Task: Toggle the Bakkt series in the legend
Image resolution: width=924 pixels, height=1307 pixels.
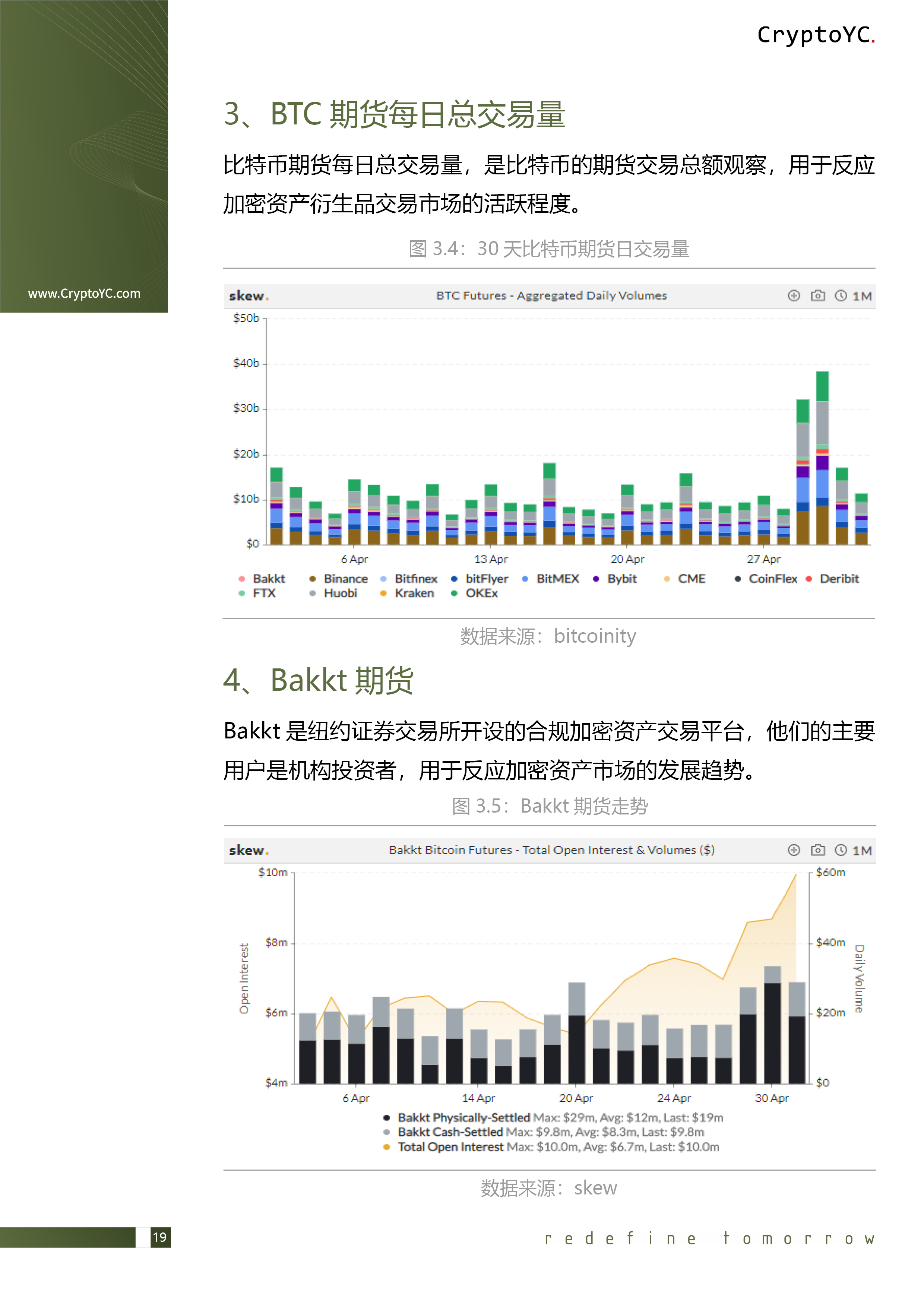Action: (262, 578)
